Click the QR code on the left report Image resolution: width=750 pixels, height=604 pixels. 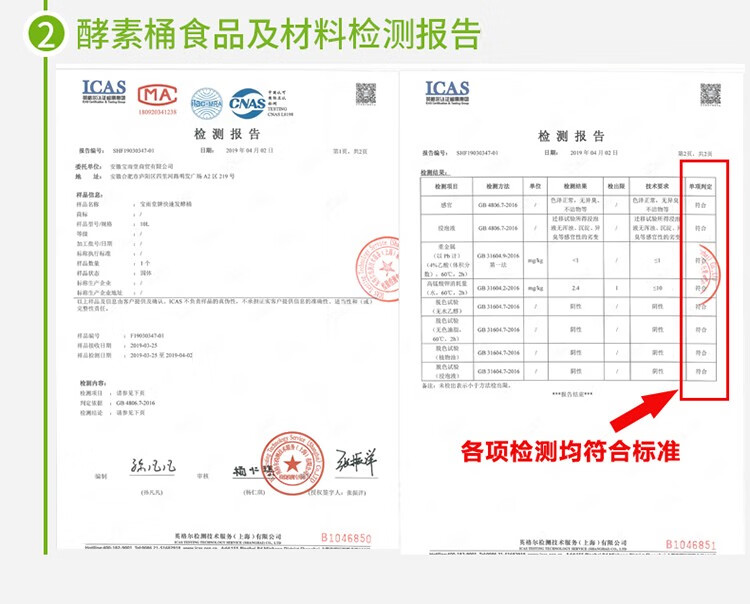pos(366,94)
